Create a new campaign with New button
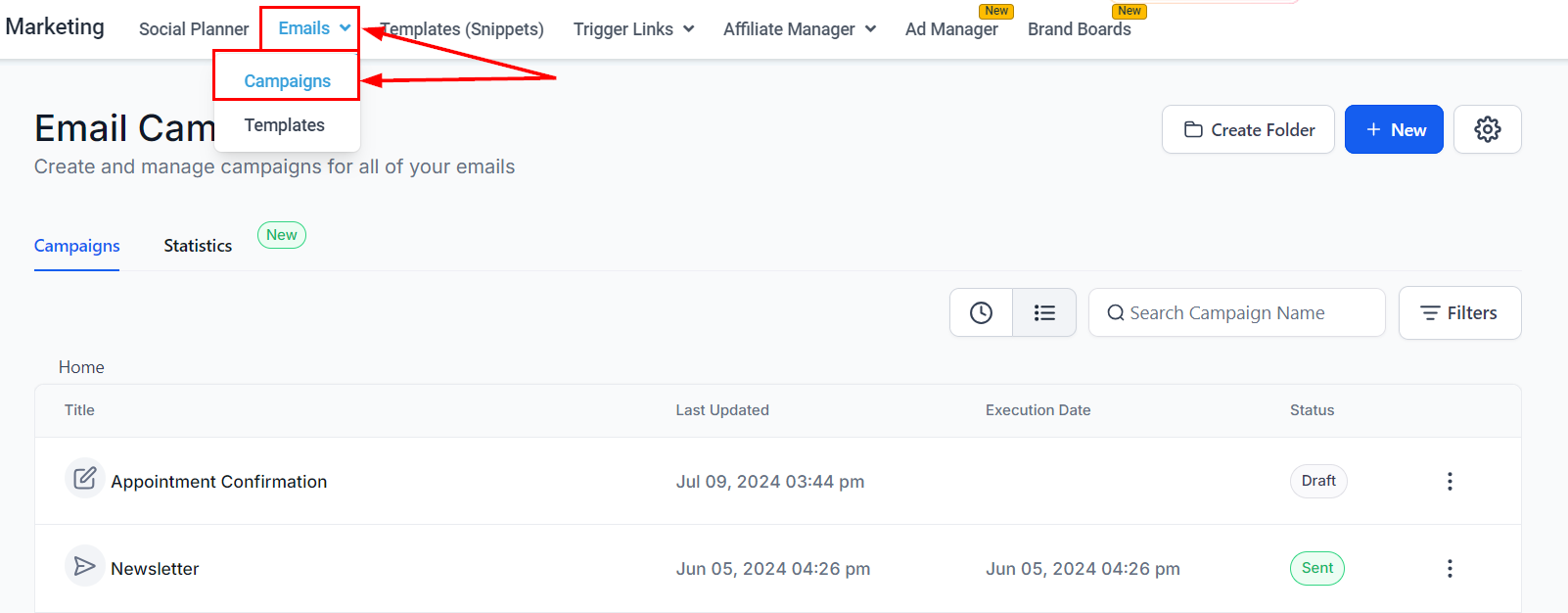The image size is (1568, 613). pyautogui.click(x=1394, y=129)
